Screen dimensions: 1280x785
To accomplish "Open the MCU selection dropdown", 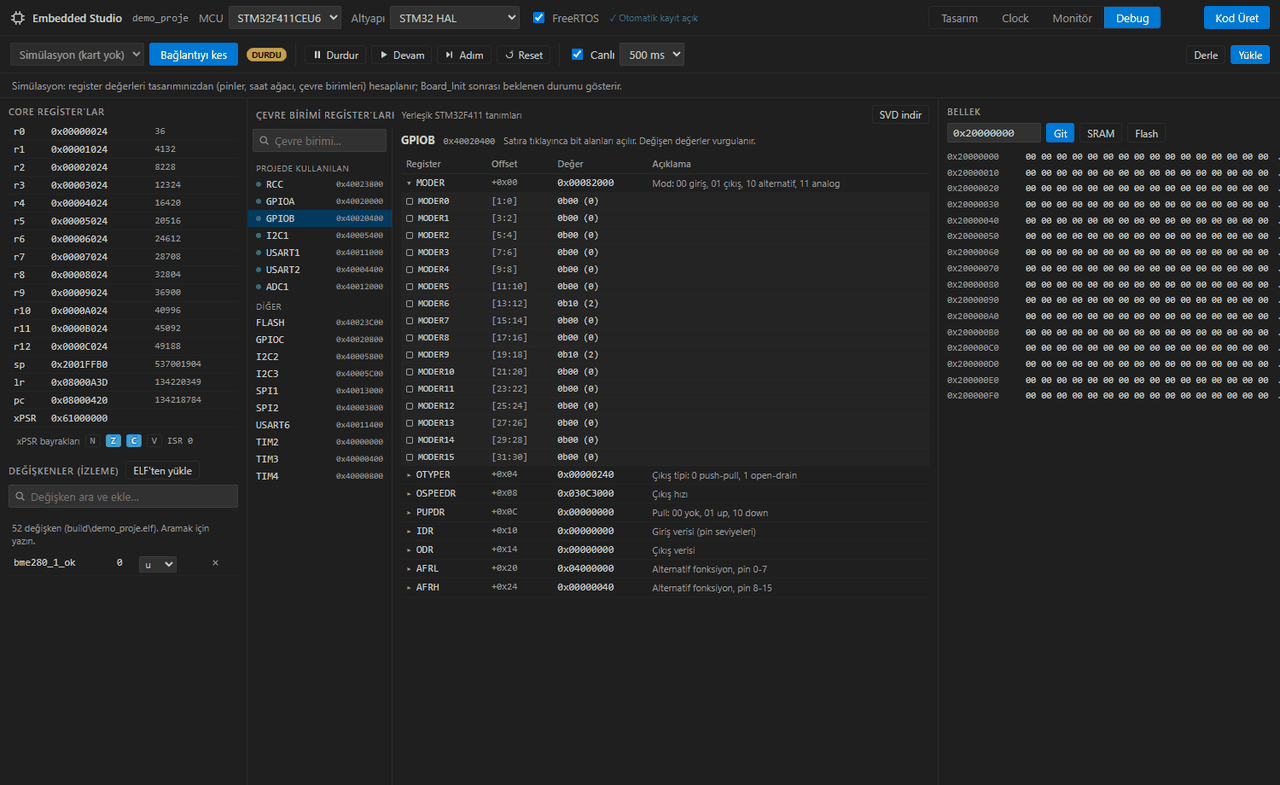I will pyautogui.click(x=285, y=18).
